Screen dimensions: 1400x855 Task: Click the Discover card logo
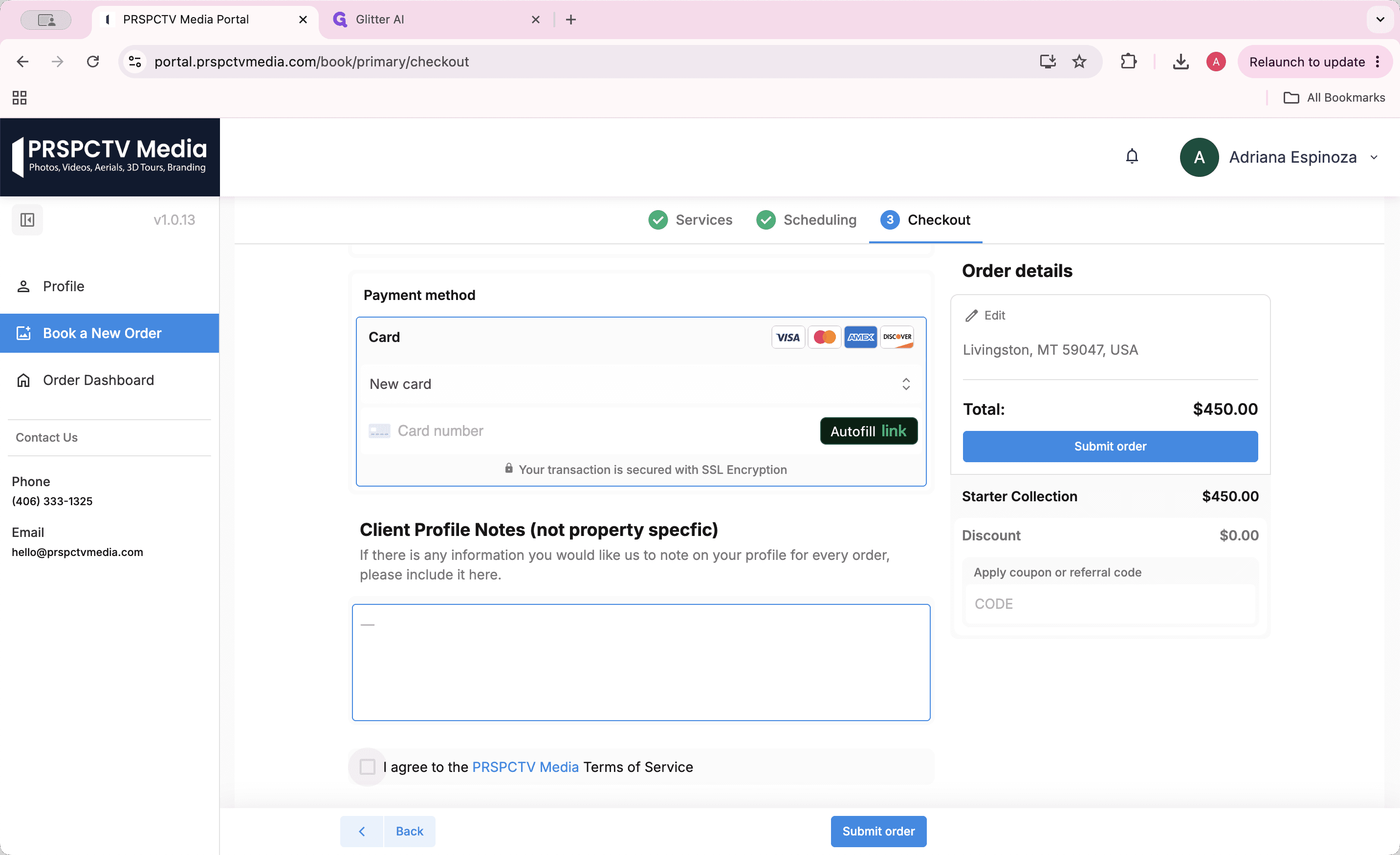897,337
